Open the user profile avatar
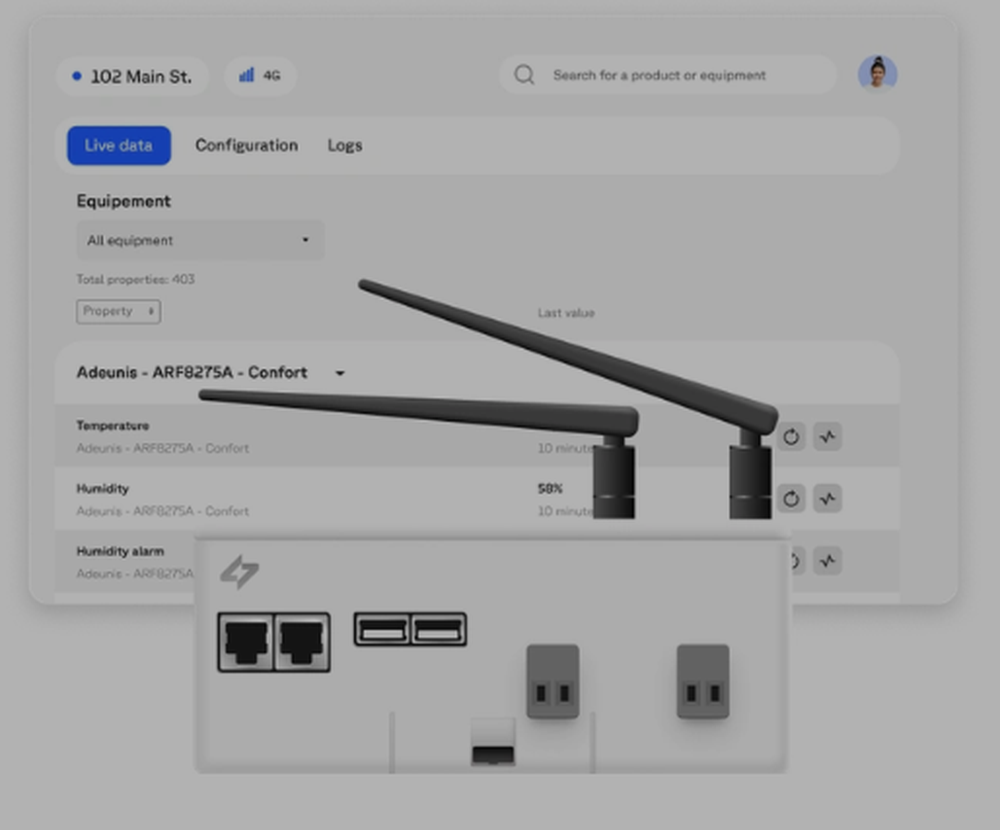This screenshot has height=830, width=1000. (877, 74)
